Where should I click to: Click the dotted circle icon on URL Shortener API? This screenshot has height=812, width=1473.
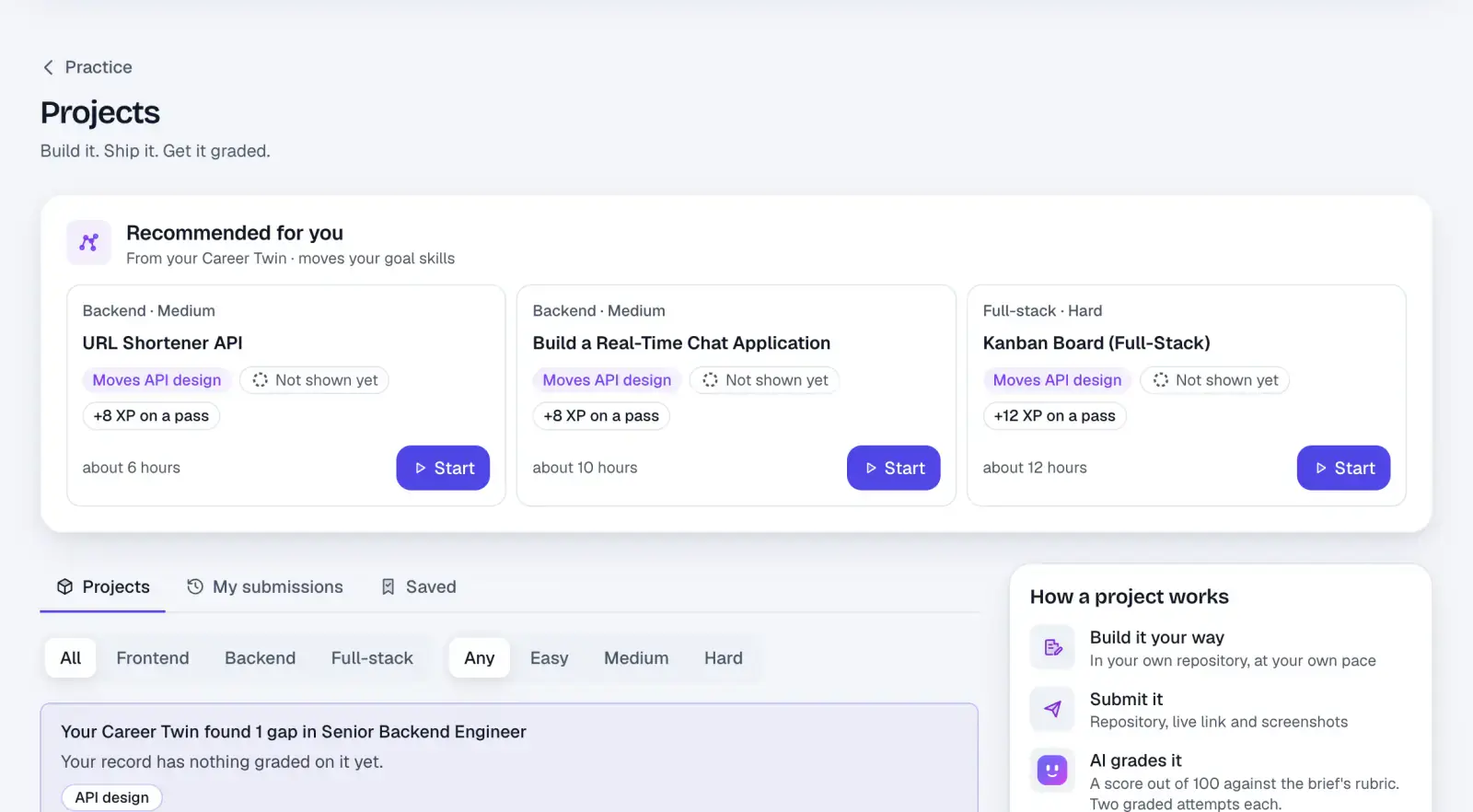pyautogui.click(x=261, y=380)
